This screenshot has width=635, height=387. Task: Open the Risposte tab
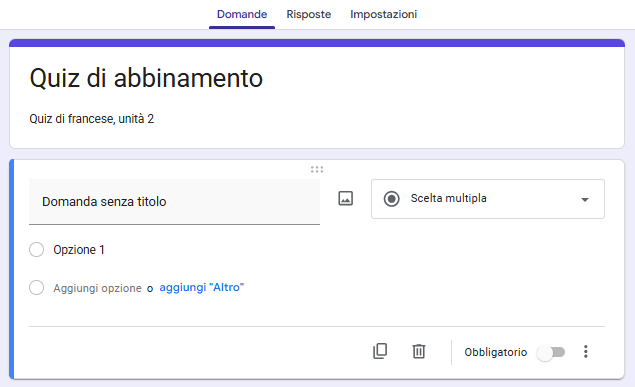click(309, 14)
